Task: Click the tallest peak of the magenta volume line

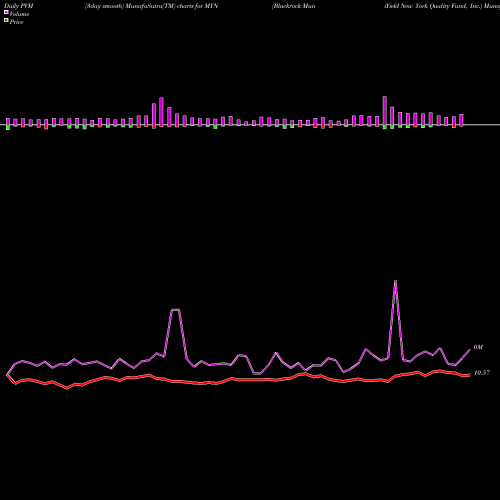Action: [395, 281]
